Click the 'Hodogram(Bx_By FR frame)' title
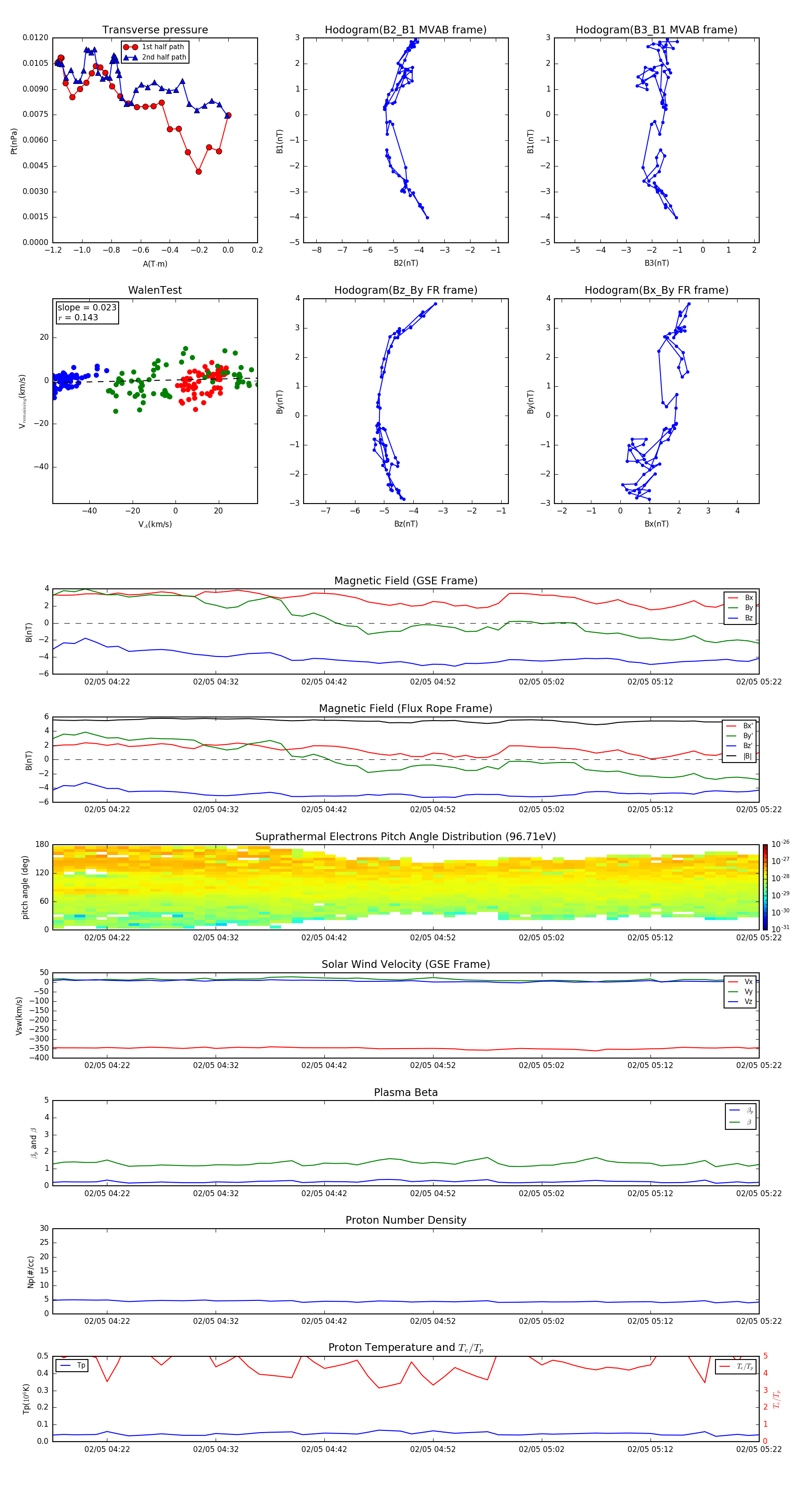The width and height of the screenshot is (812, 1489). [x=656, y=290]
